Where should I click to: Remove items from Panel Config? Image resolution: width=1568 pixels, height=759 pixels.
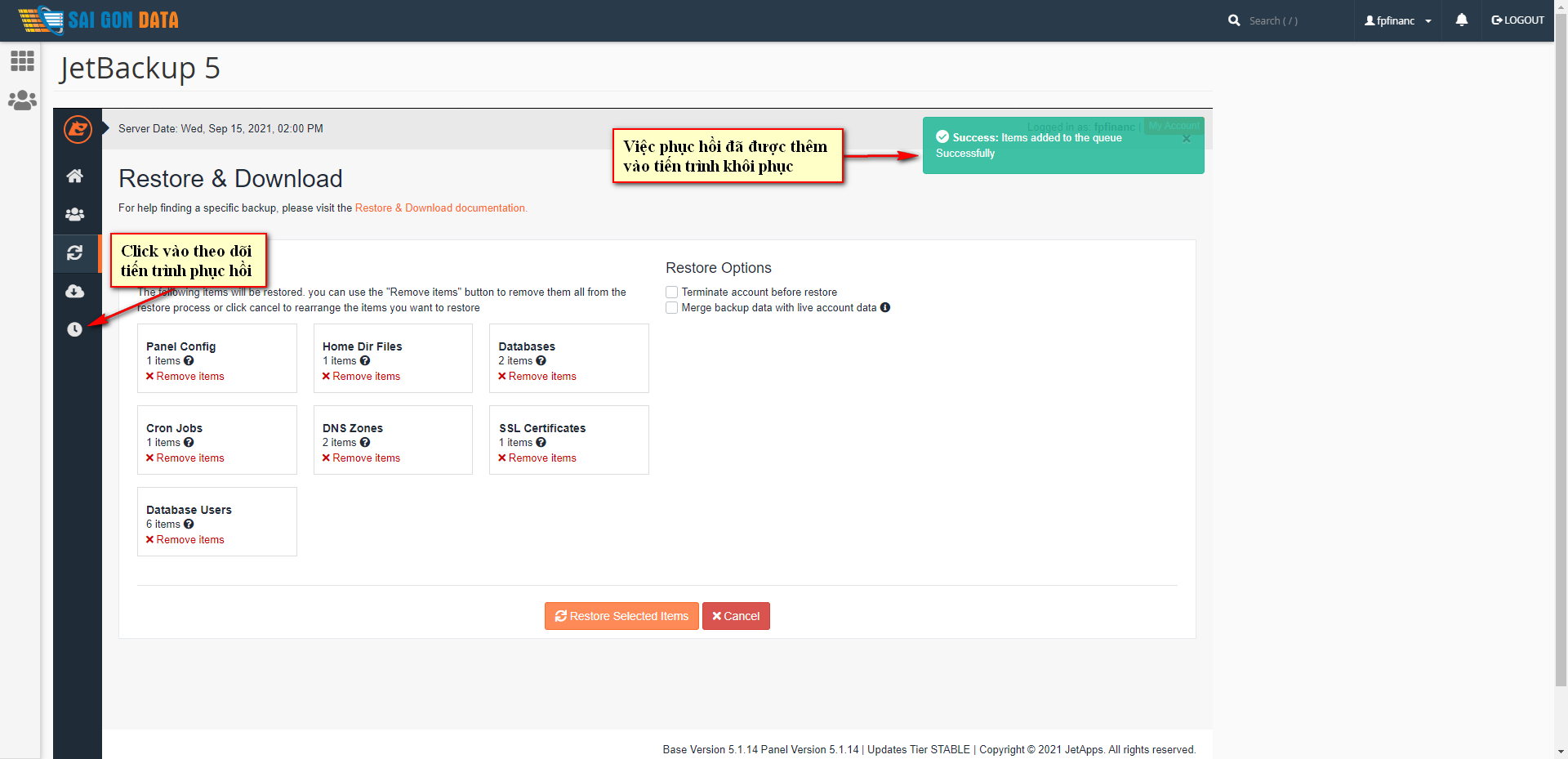click(x=185, y=376)
